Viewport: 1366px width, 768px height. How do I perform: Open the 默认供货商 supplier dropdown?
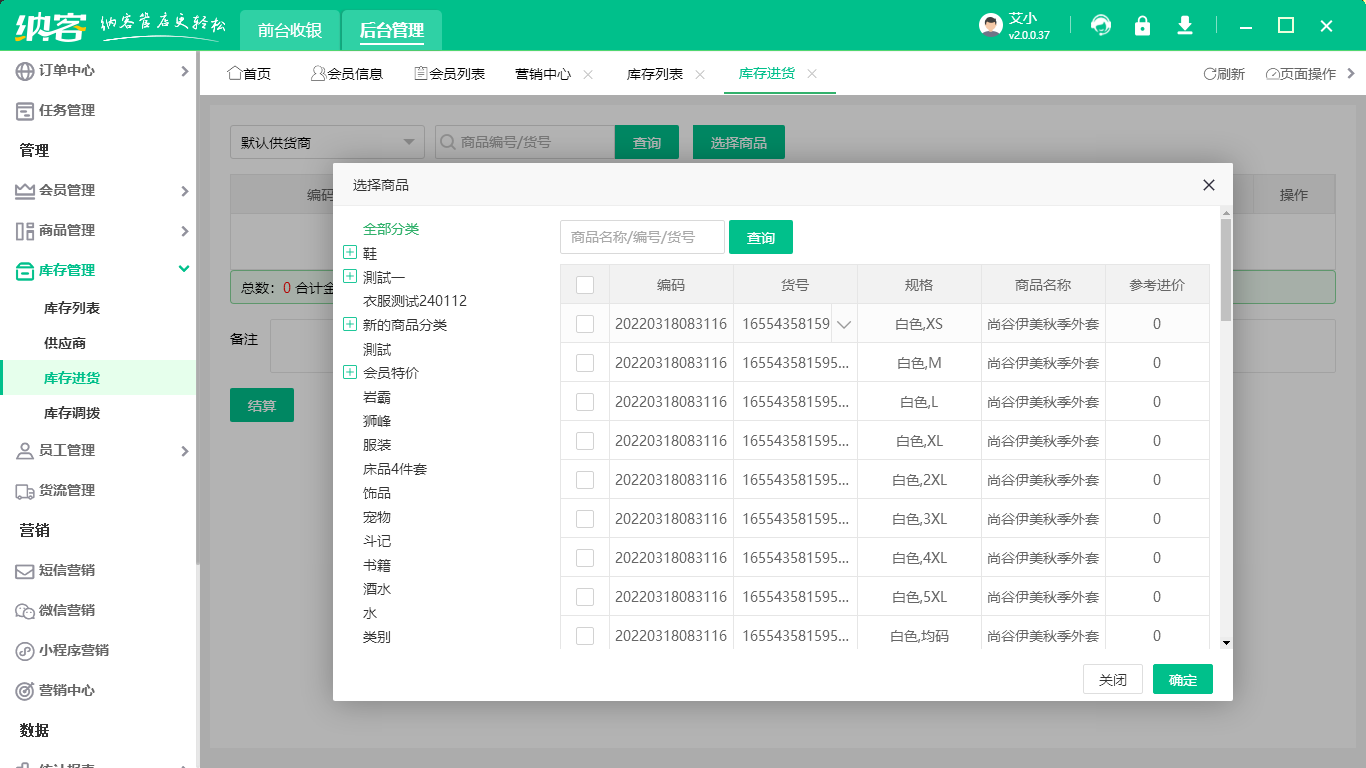coord(327,142)
